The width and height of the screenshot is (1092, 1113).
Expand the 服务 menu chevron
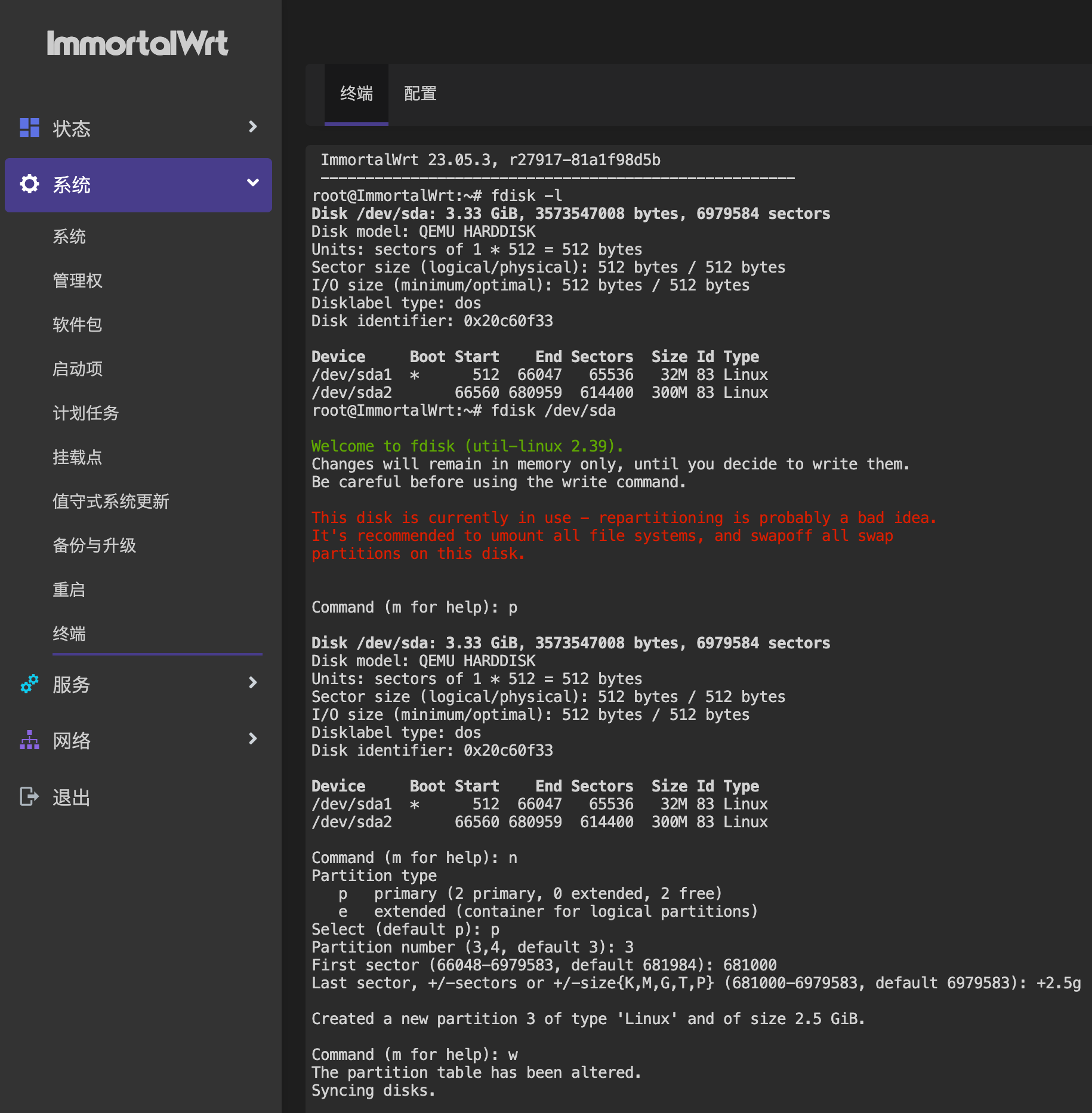tap(253, 682)
